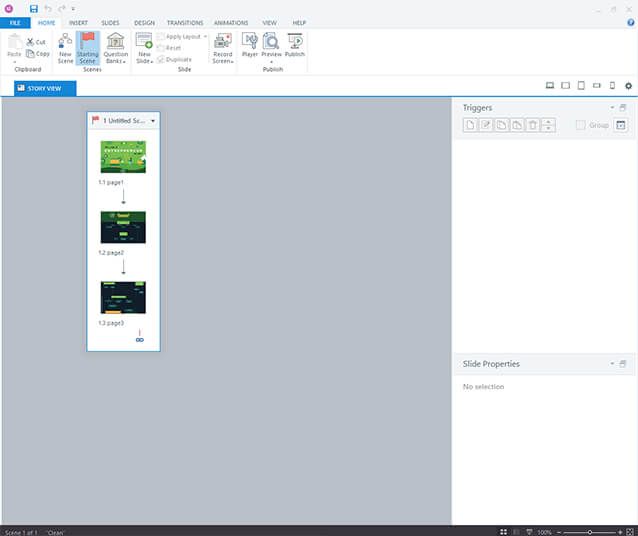
Task: Undock the Slide Properties panel
Action: click(x=623, y=363)
